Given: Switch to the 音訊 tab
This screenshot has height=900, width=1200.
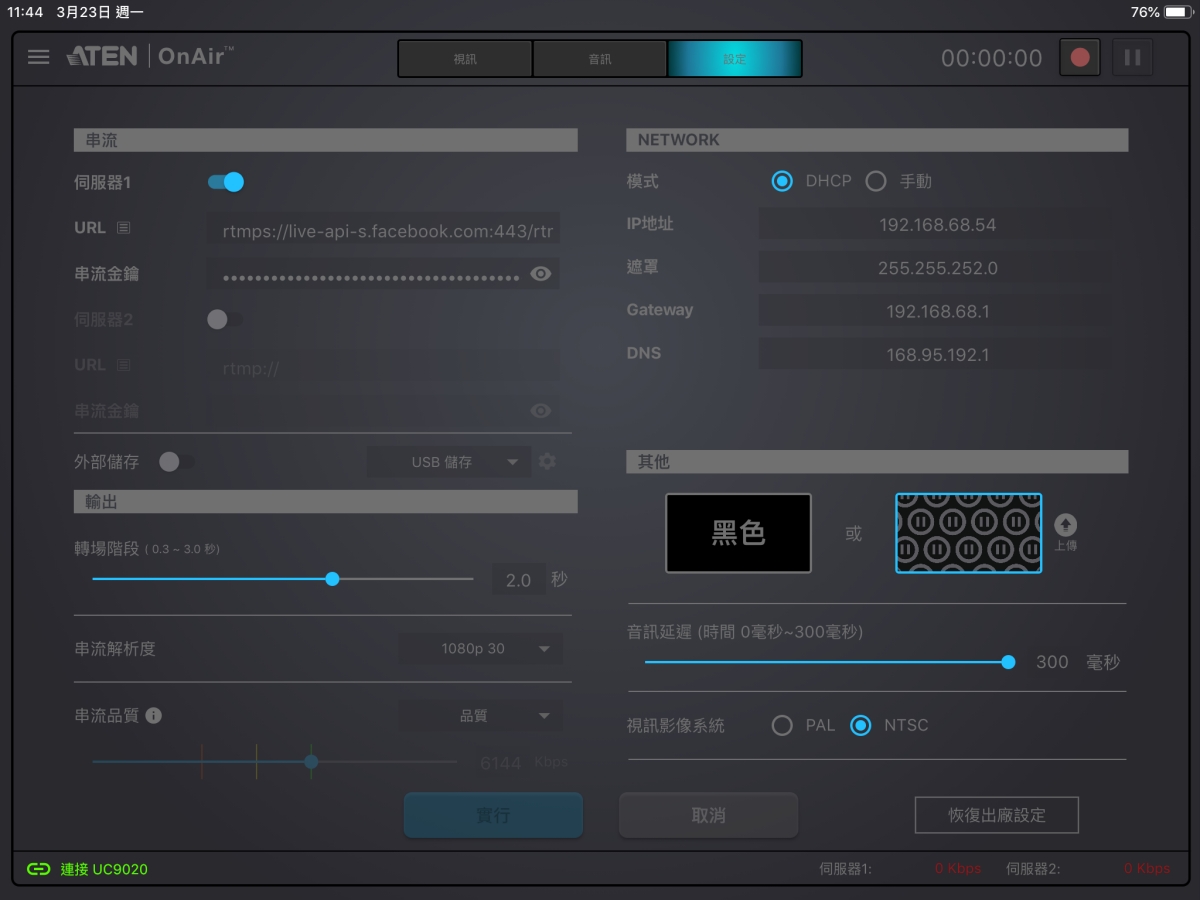Looking at the screenshot, I should coord(600,59).
